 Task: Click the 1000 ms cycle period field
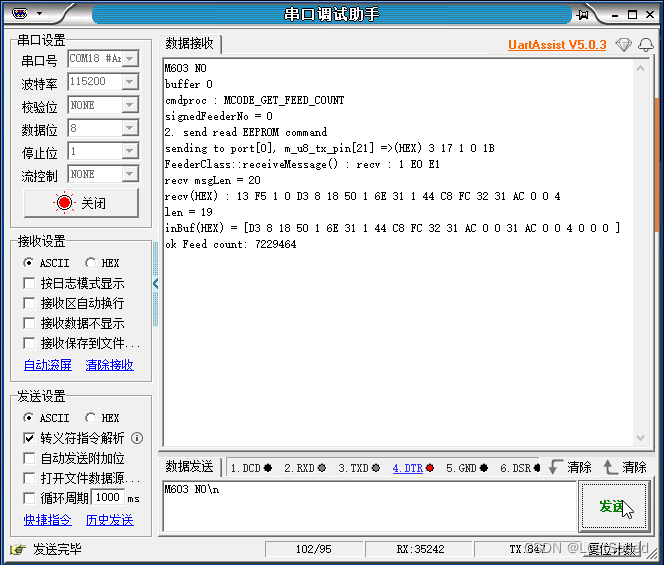(108, 498)
